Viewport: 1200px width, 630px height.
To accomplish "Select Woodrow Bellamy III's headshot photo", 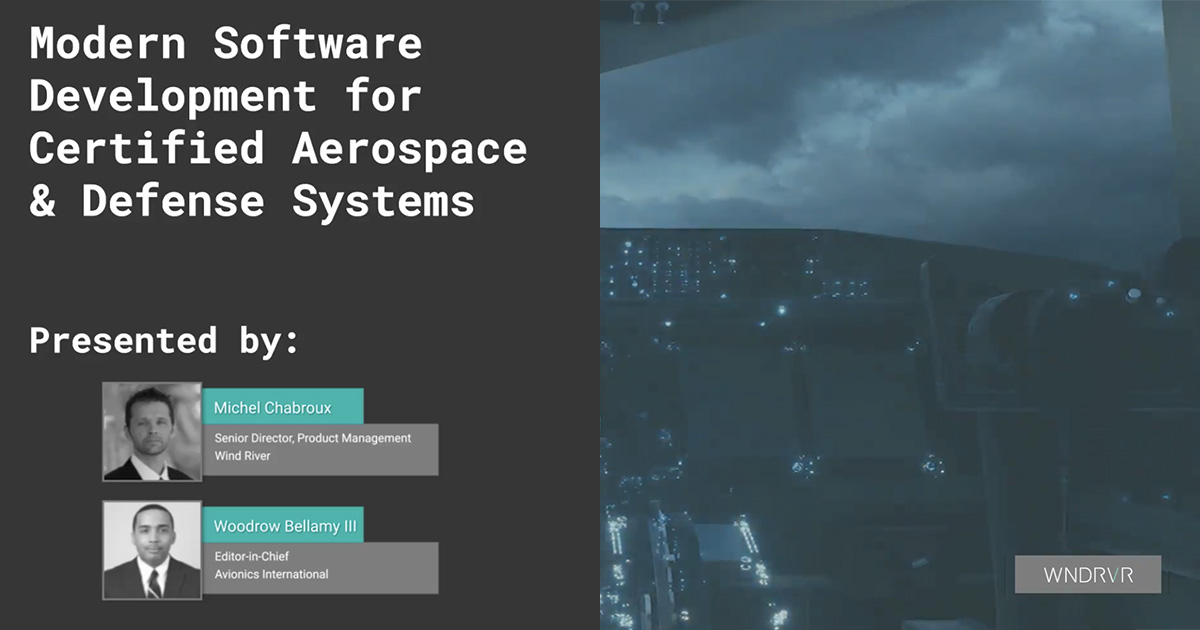I will tap(150, 550).
